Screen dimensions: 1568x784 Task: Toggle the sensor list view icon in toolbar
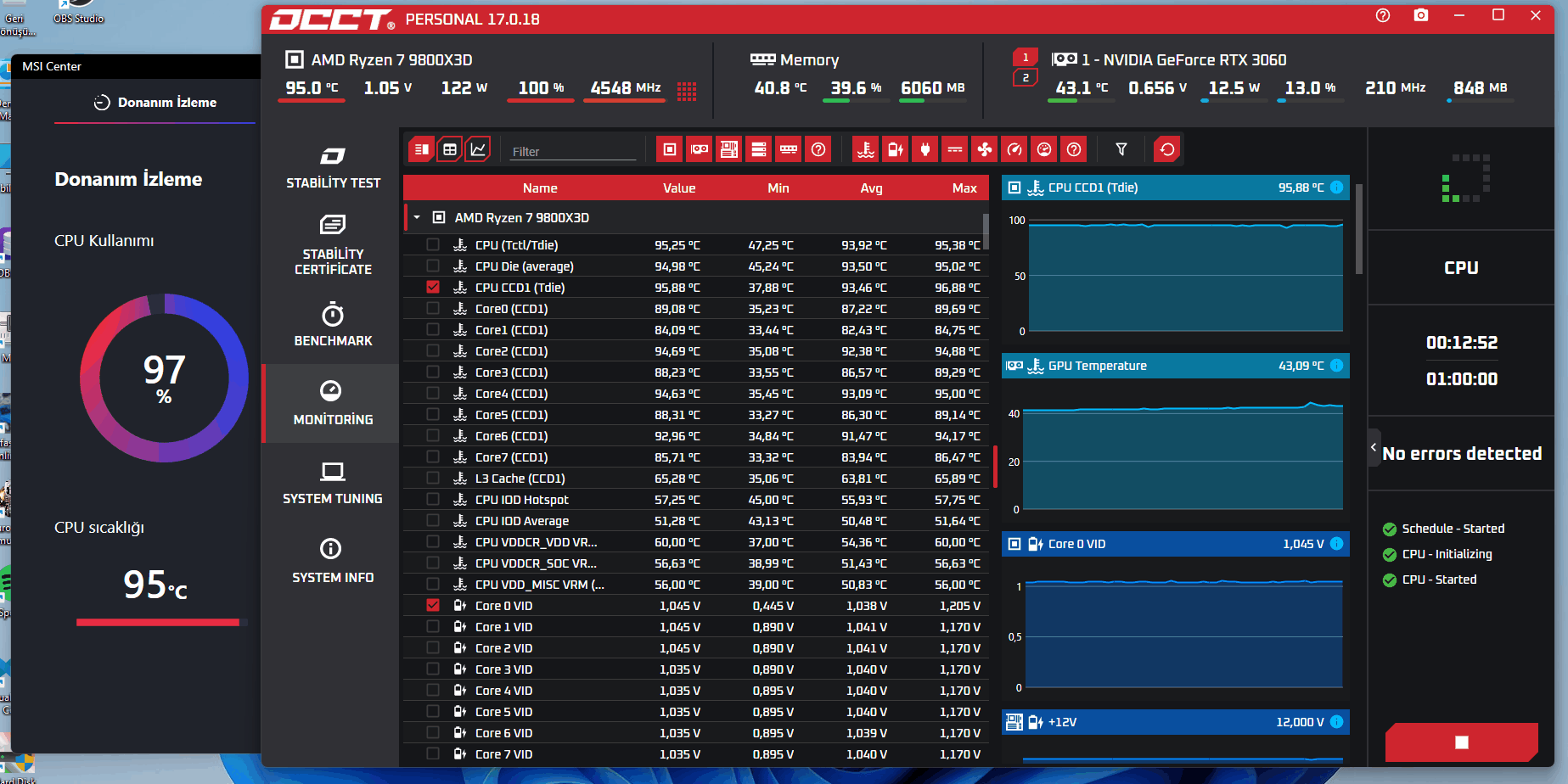click(421, 150)
